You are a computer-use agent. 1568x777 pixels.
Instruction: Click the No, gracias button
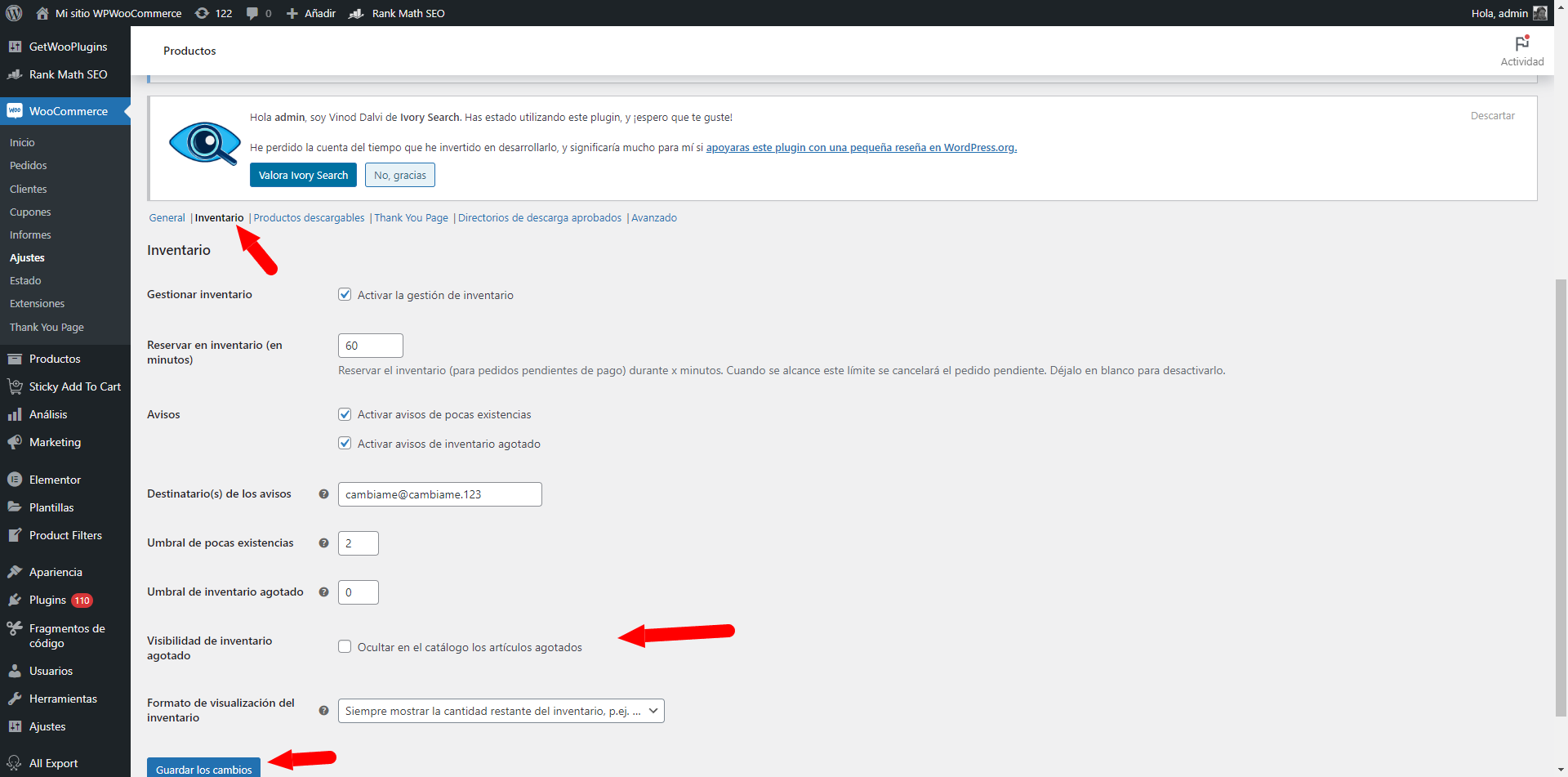pyautogui.click(x=400, y=175)
